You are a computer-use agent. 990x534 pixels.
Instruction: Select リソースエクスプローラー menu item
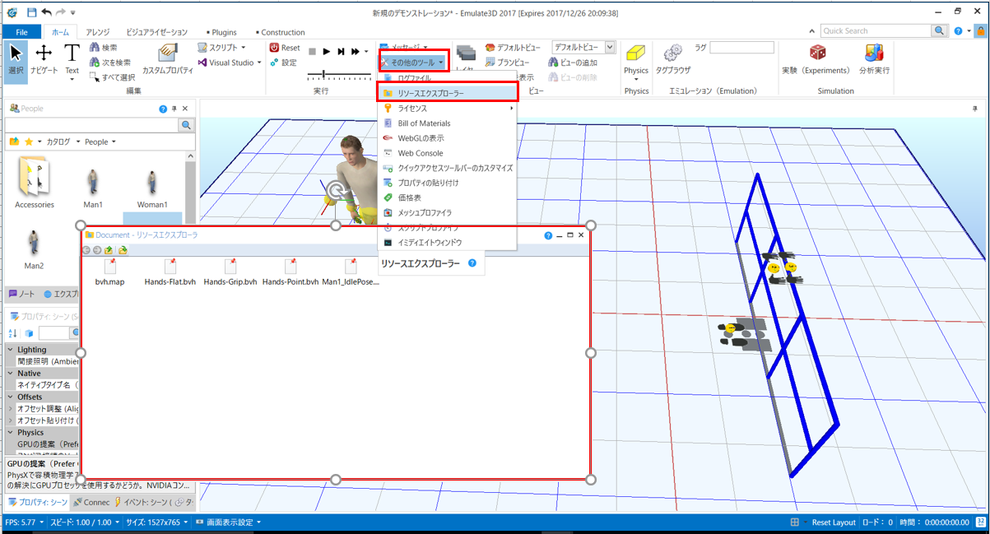click(448, 93)
